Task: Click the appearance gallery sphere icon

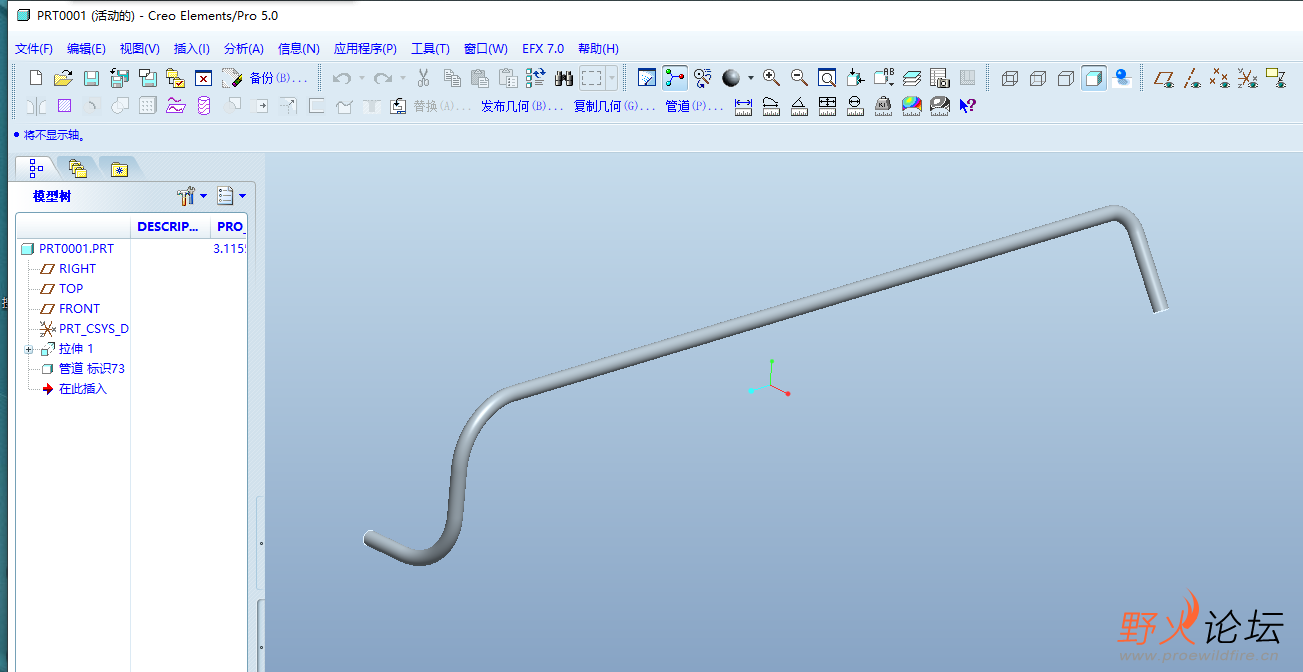Action: [x=731, y=78]
